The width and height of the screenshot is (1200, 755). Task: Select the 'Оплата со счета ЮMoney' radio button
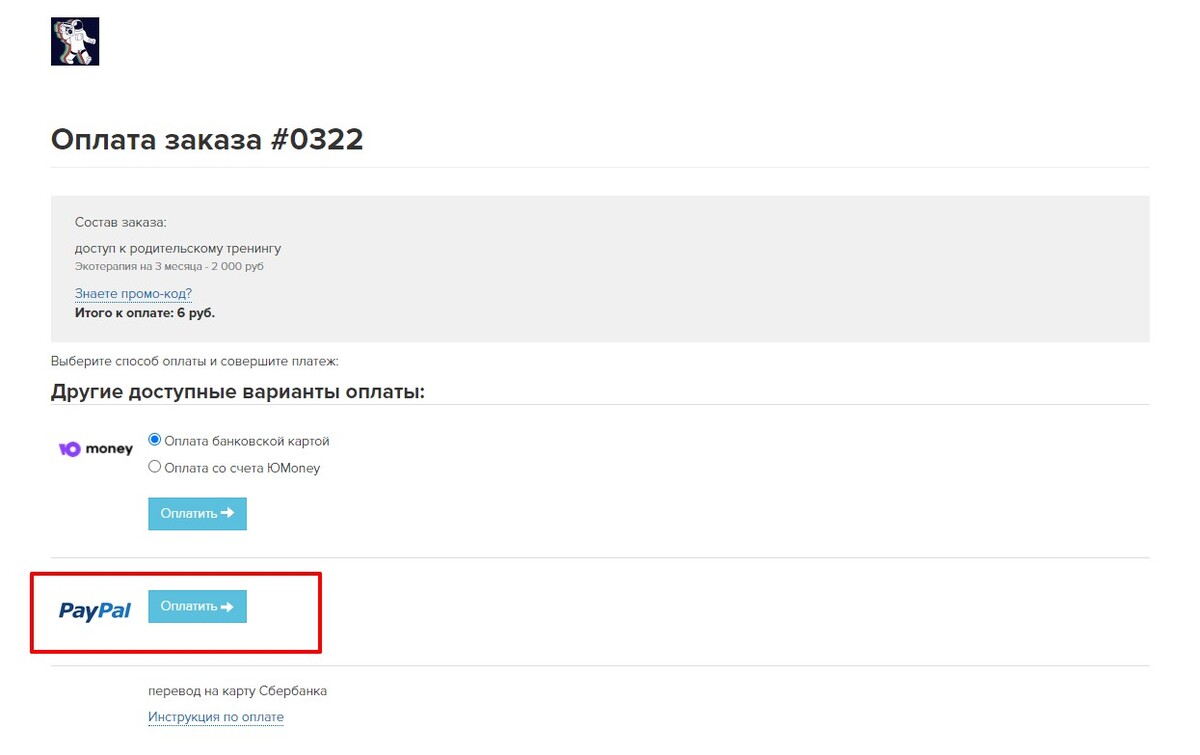(155, 466)
